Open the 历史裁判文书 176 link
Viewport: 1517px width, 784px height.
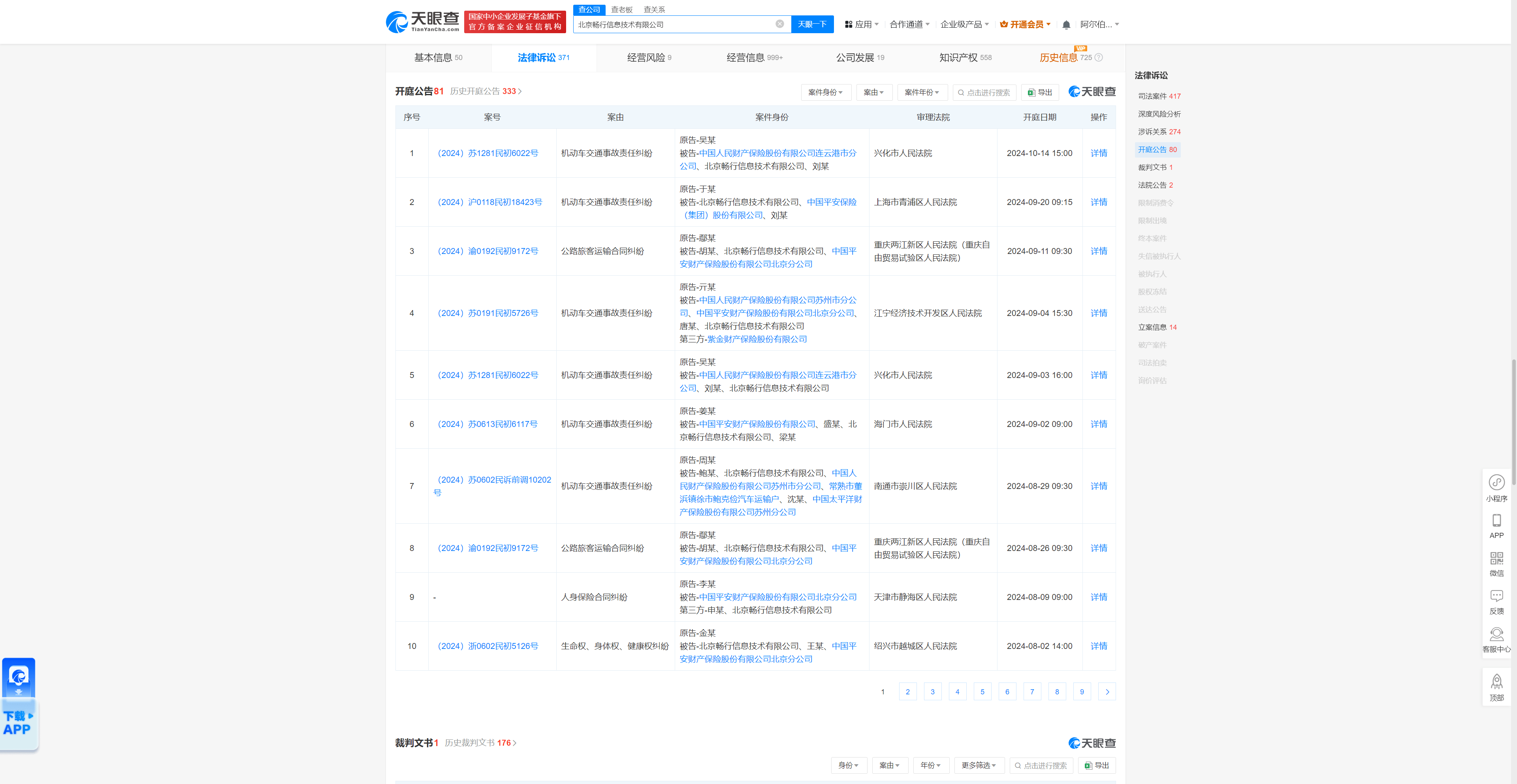[x=480, y=743]
